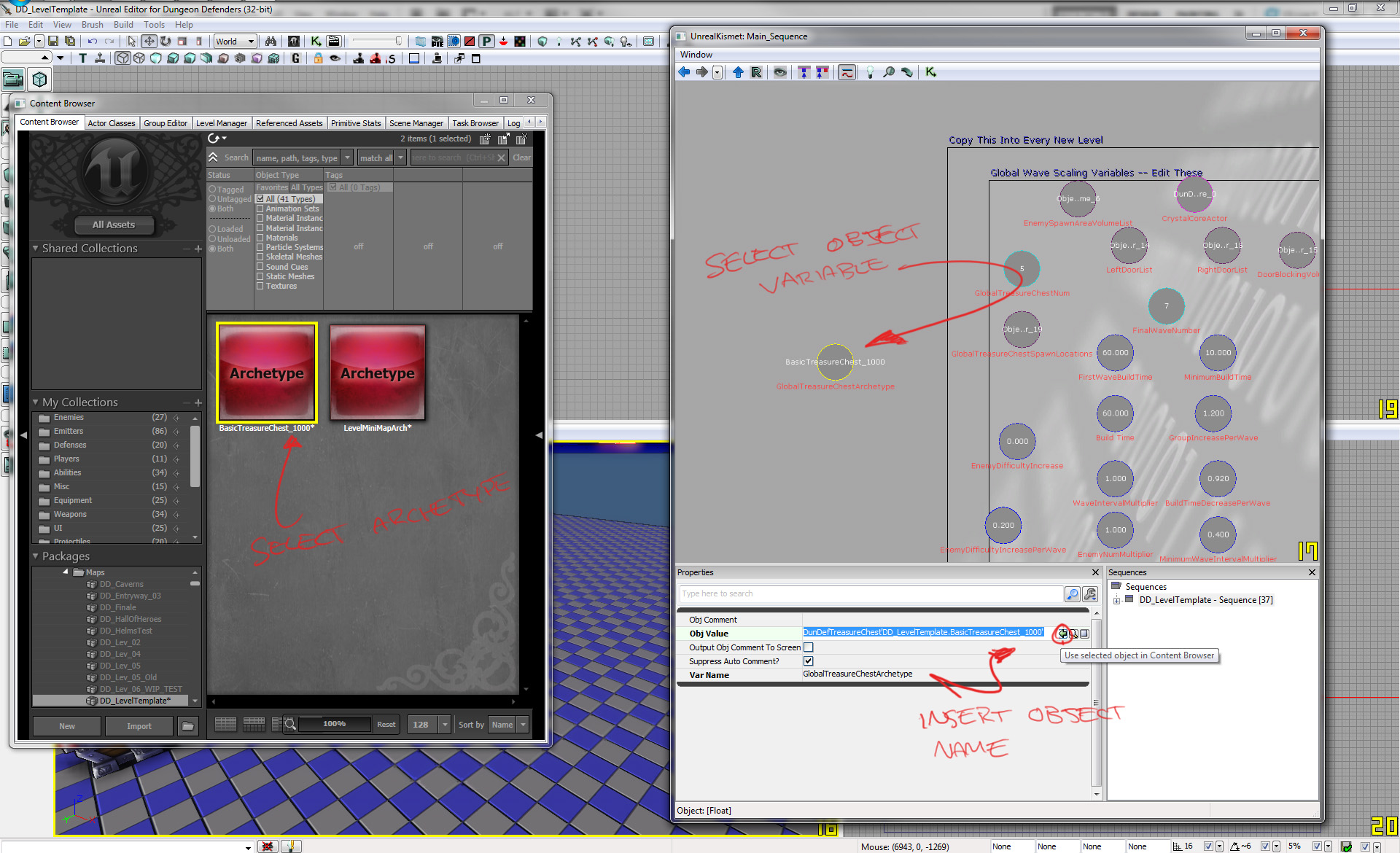Click the magnifier icon beside Properties search
The height and width of the screenshot is (853, 1400).
tap(1072, 594)
